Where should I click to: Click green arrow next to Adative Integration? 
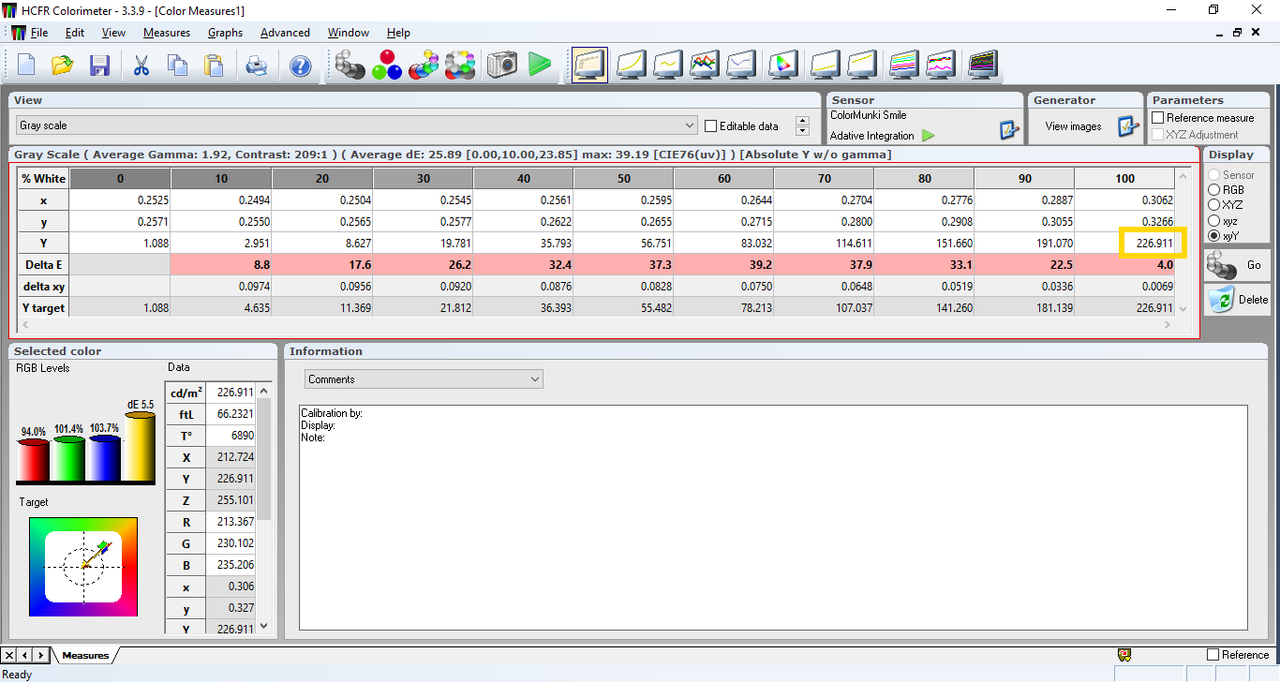pyautogui.click(x=928, y=135)
